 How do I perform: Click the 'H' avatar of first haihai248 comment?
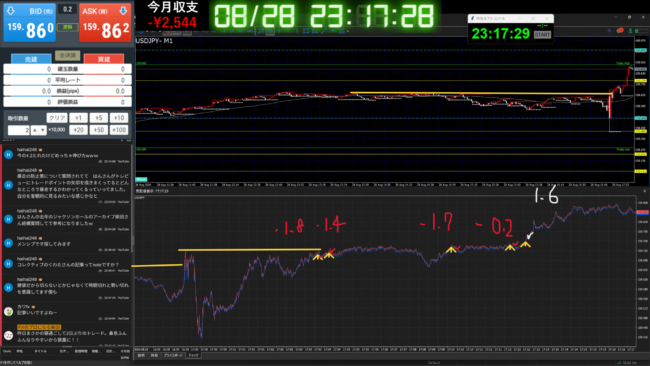[8, 155]
